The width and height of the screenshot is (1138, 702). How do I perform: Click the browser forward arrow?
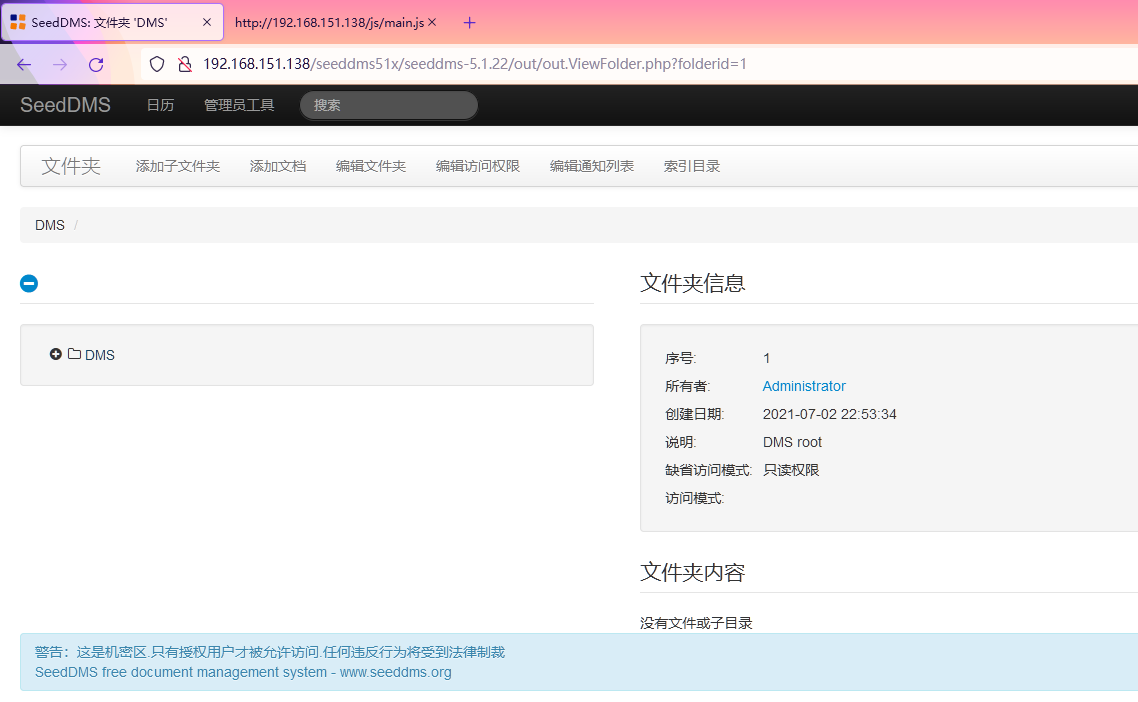click(60, 64)
